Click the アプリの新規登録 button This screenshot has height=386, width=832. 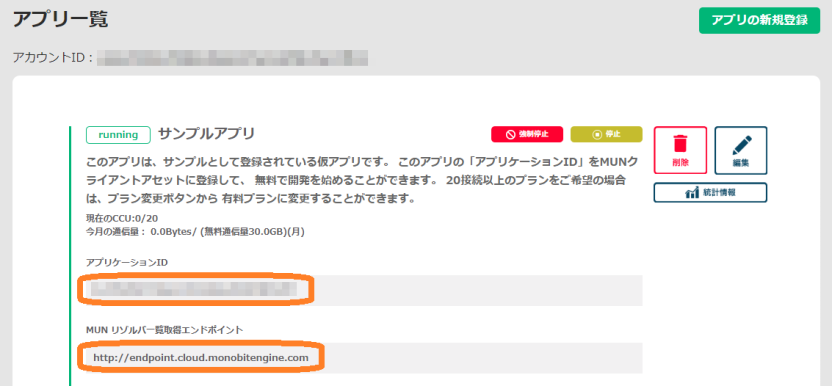tap(759, 21)
